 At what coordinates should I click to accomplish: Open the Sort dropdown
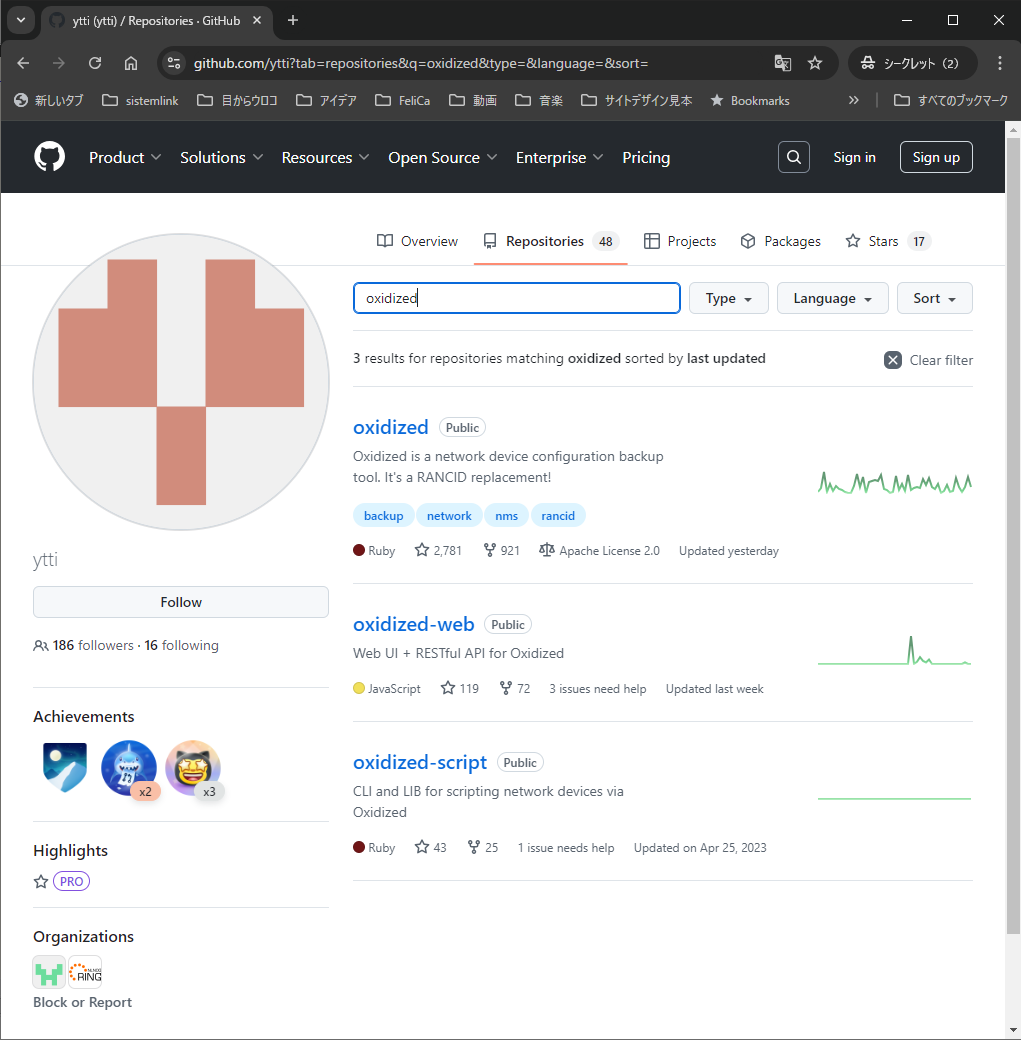point(934,298)
